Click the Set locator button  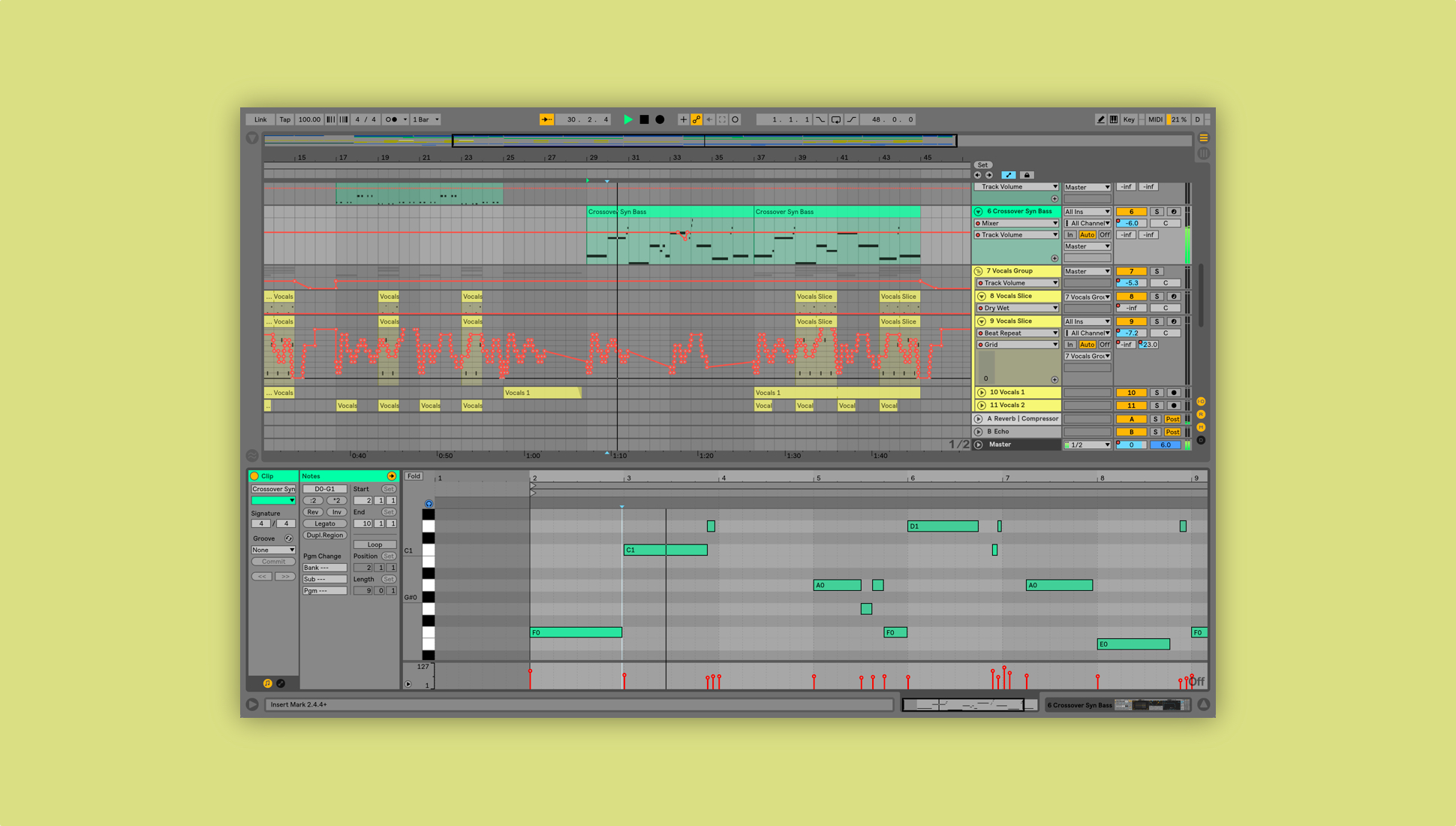pyautogui.click(x=982, y=165)
